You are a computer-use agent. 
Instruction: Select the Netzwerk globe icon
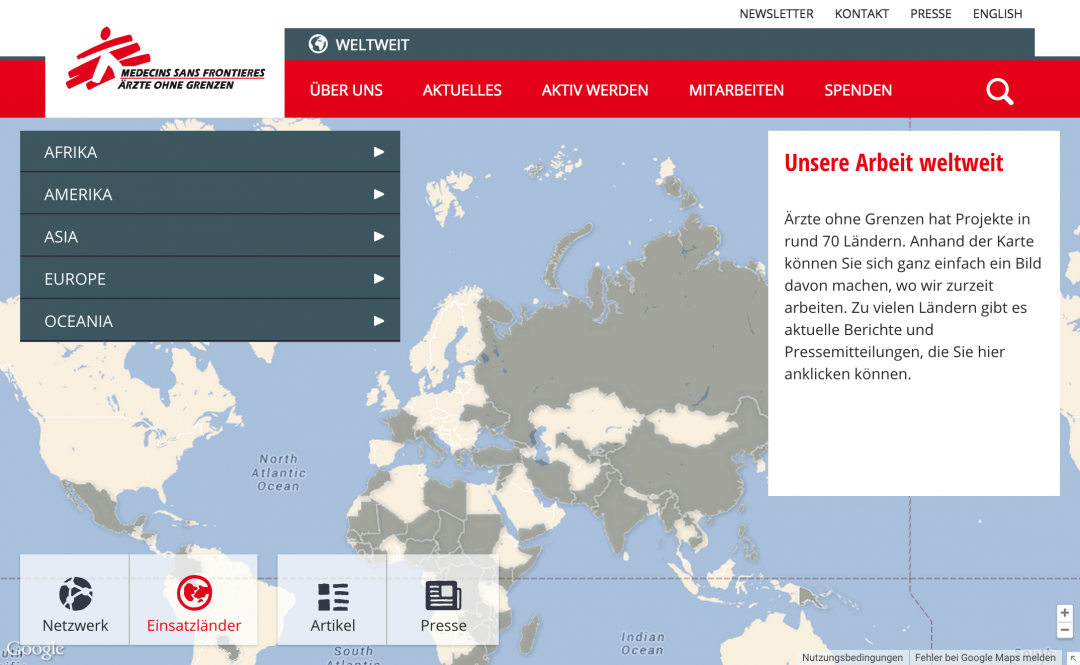75,594
